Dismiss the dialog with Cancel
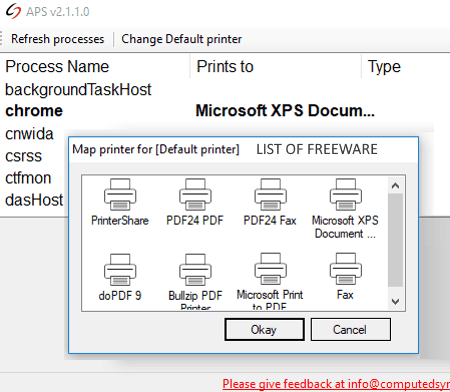 point(350,329)
